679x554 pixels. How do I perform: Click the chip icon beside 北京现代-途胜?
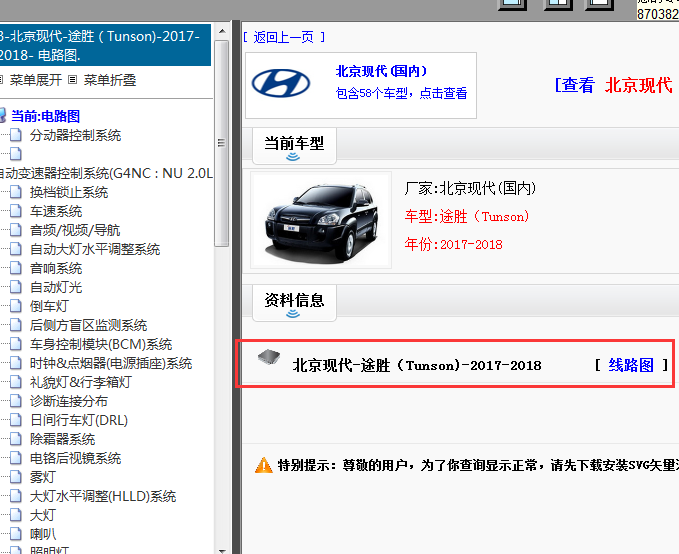(267, 359)
